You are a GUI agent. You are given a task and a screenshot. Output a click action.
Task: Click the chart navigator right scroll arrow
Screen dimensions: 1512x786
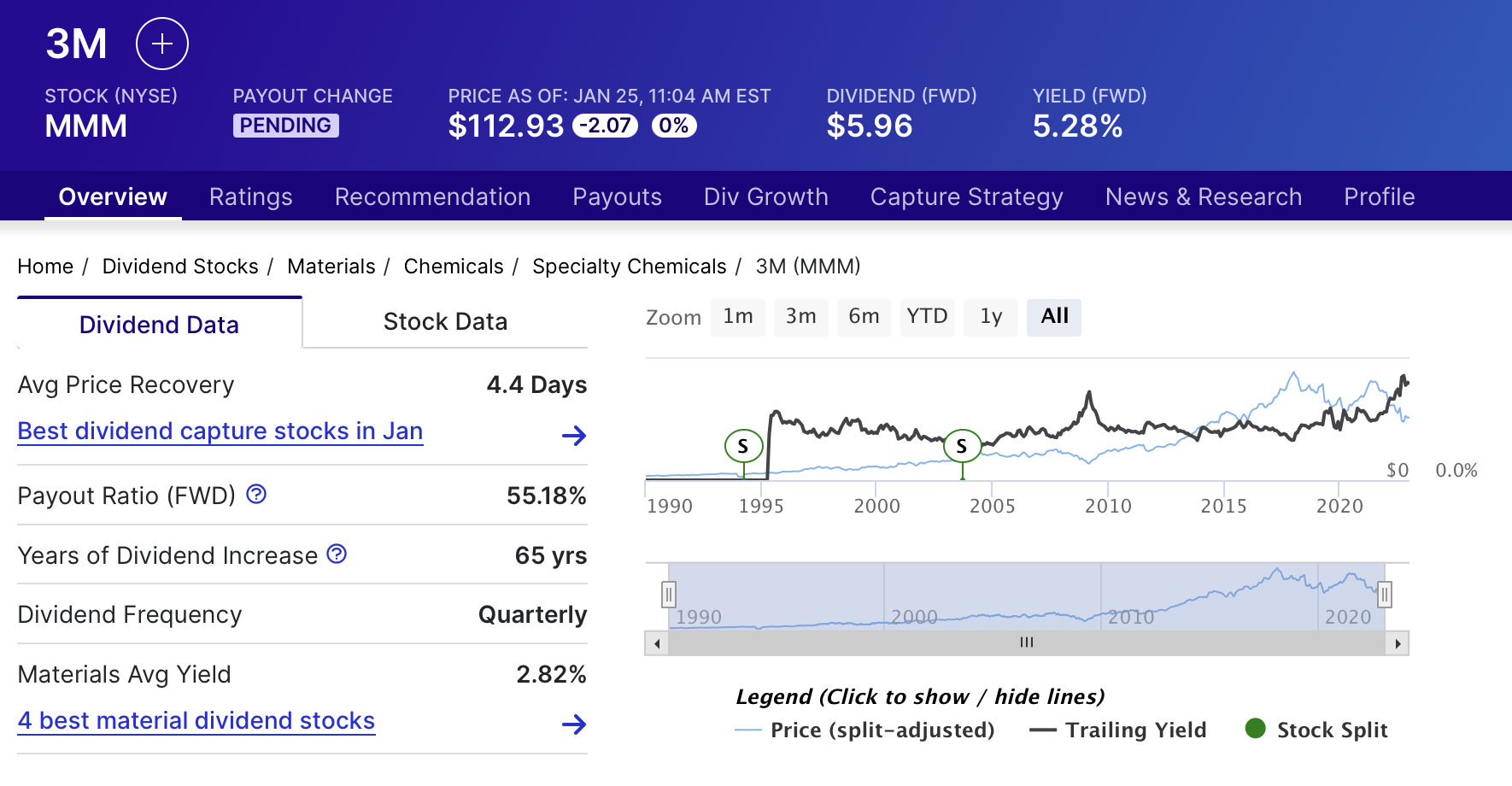(1398, 643)
